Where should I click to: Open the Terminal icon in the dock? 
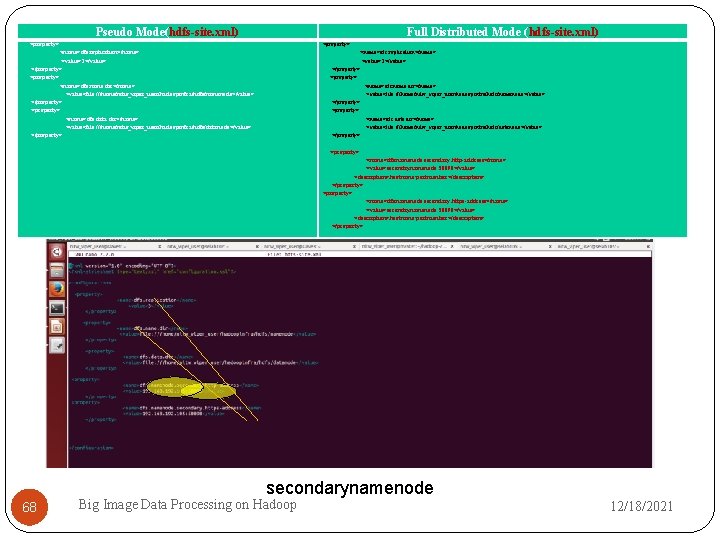pos(56,308)
